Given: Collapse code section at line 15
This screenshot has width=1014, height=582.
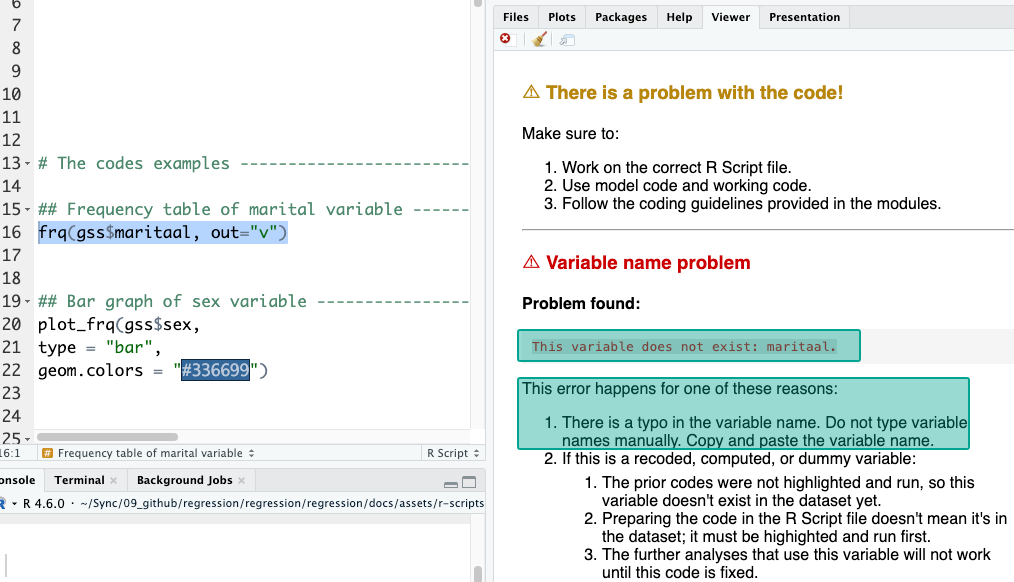Looking at the screenshot, I should click(x=27, y=210).
